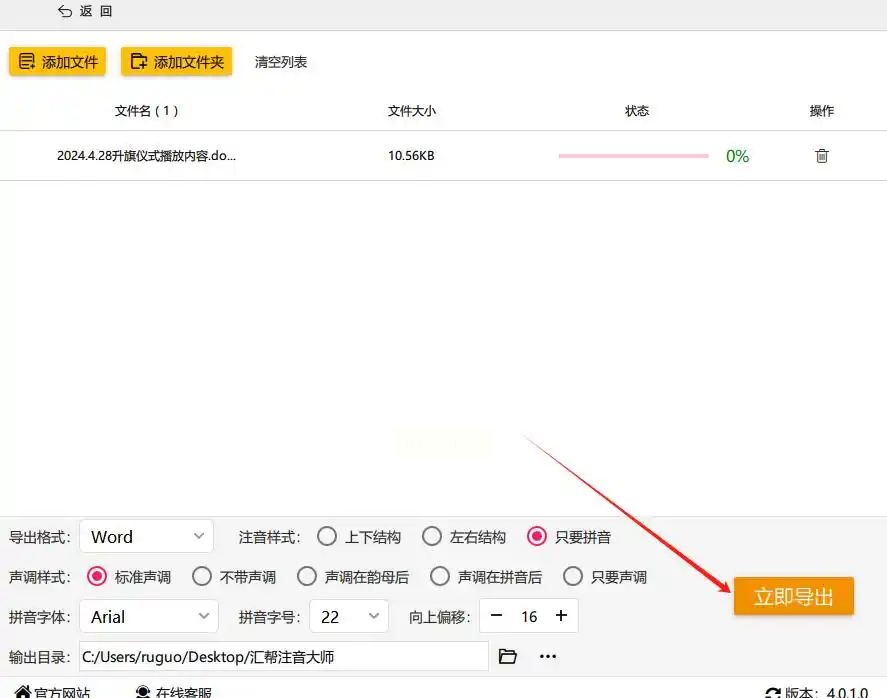
Task: Click the 添加文件夹 button
Action: (176, 62)
